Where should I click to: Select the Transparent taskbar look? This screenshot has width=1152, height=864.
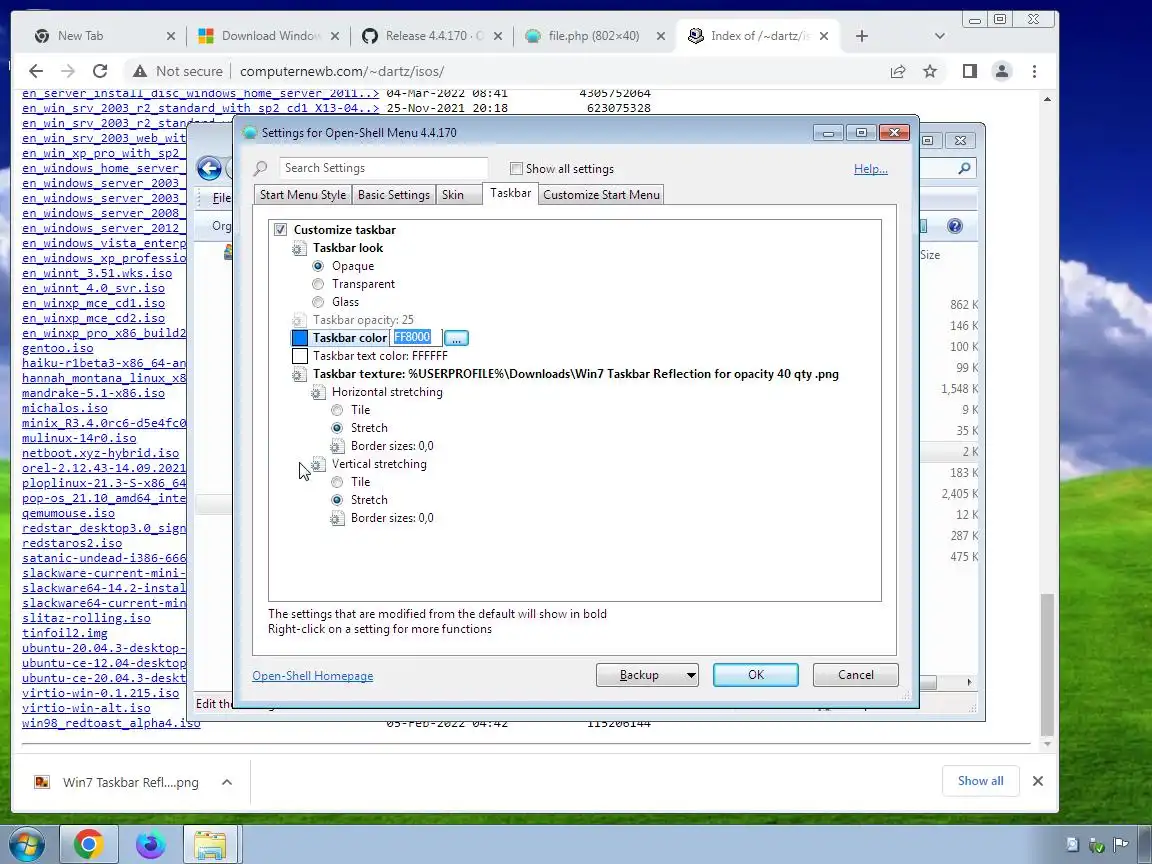[x=318, y=284]
